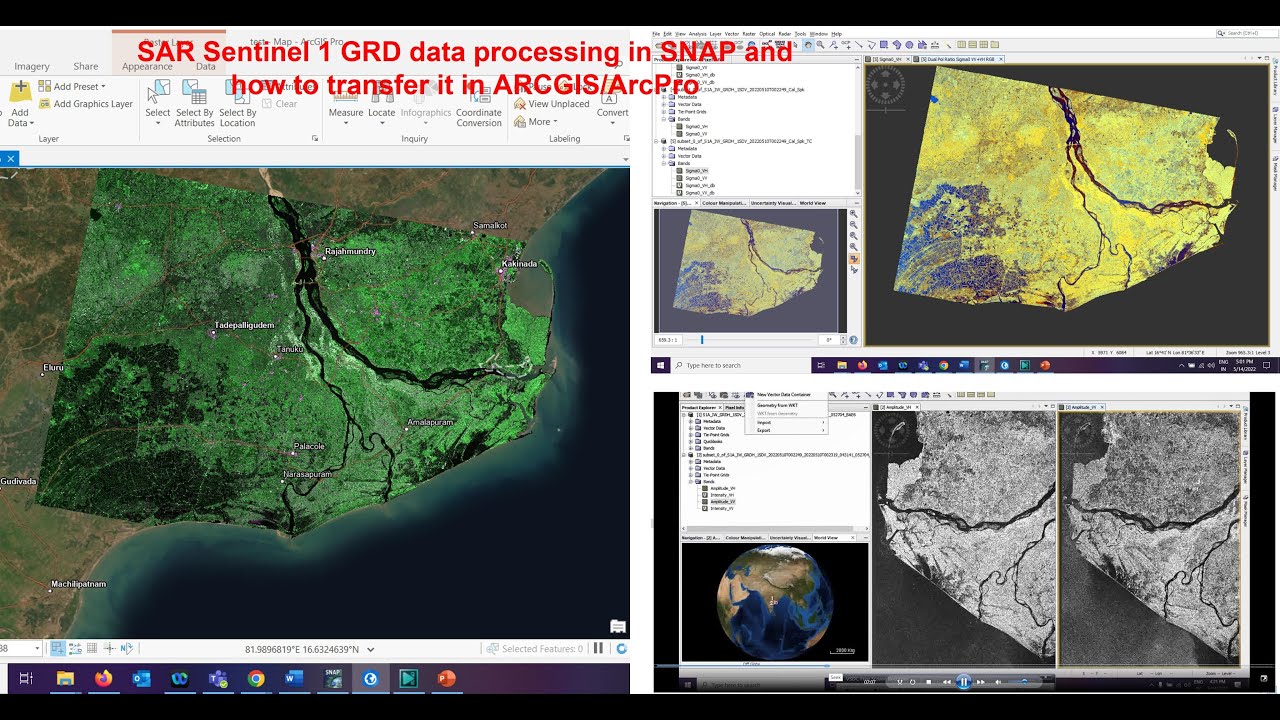This screenshot has height=720, width=1280.
Task: Open the Radar menu in top SNAP window
Action: click(784, 34)
